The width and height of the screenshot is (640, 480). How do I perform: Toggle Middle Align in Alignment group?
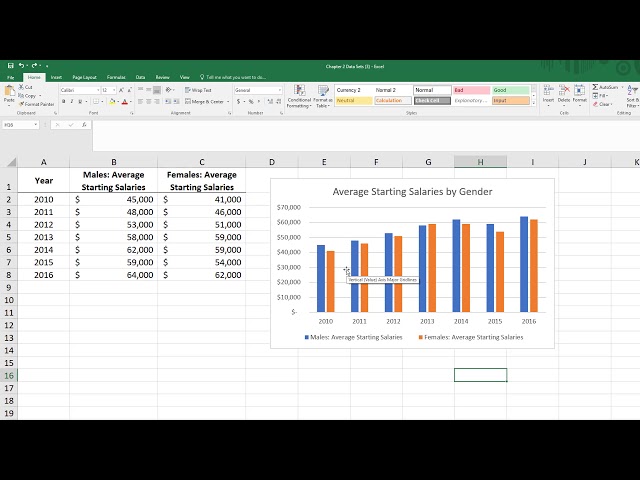(149, 90)
